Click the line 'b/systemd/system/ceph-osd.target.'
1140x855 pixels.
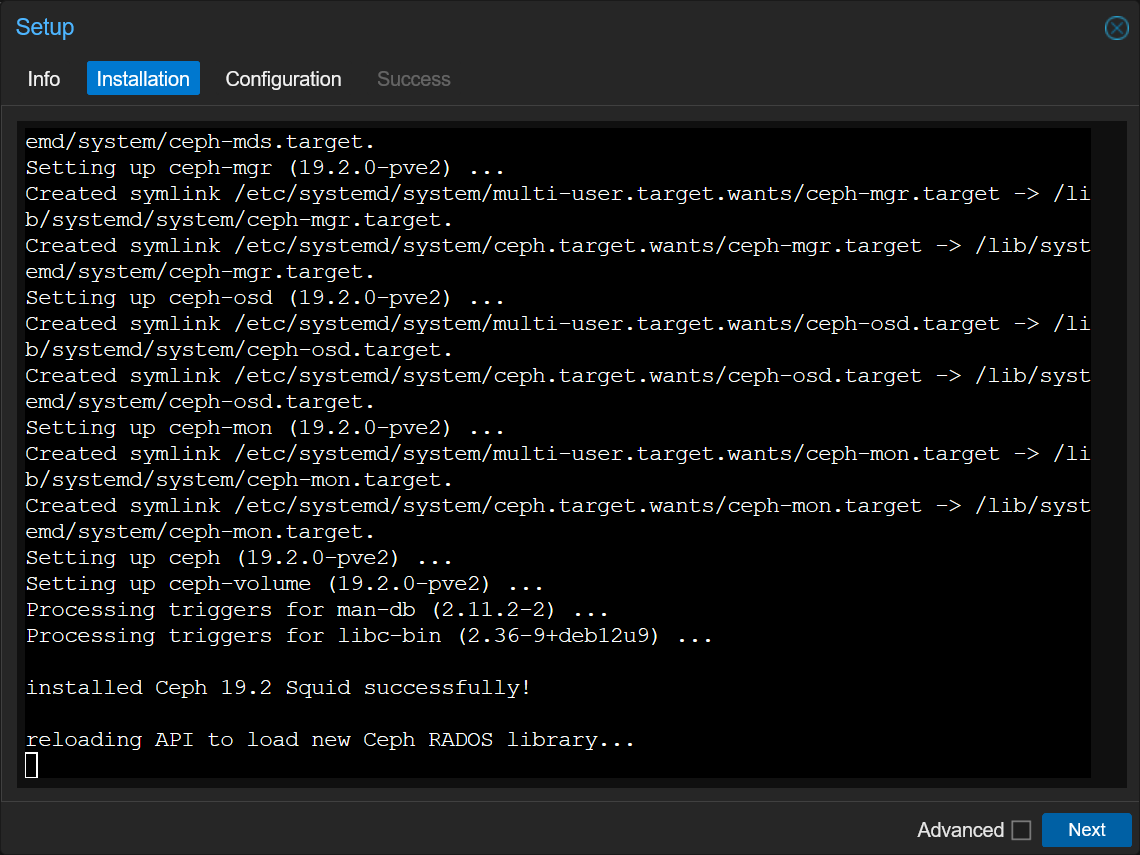pos(239,350)
